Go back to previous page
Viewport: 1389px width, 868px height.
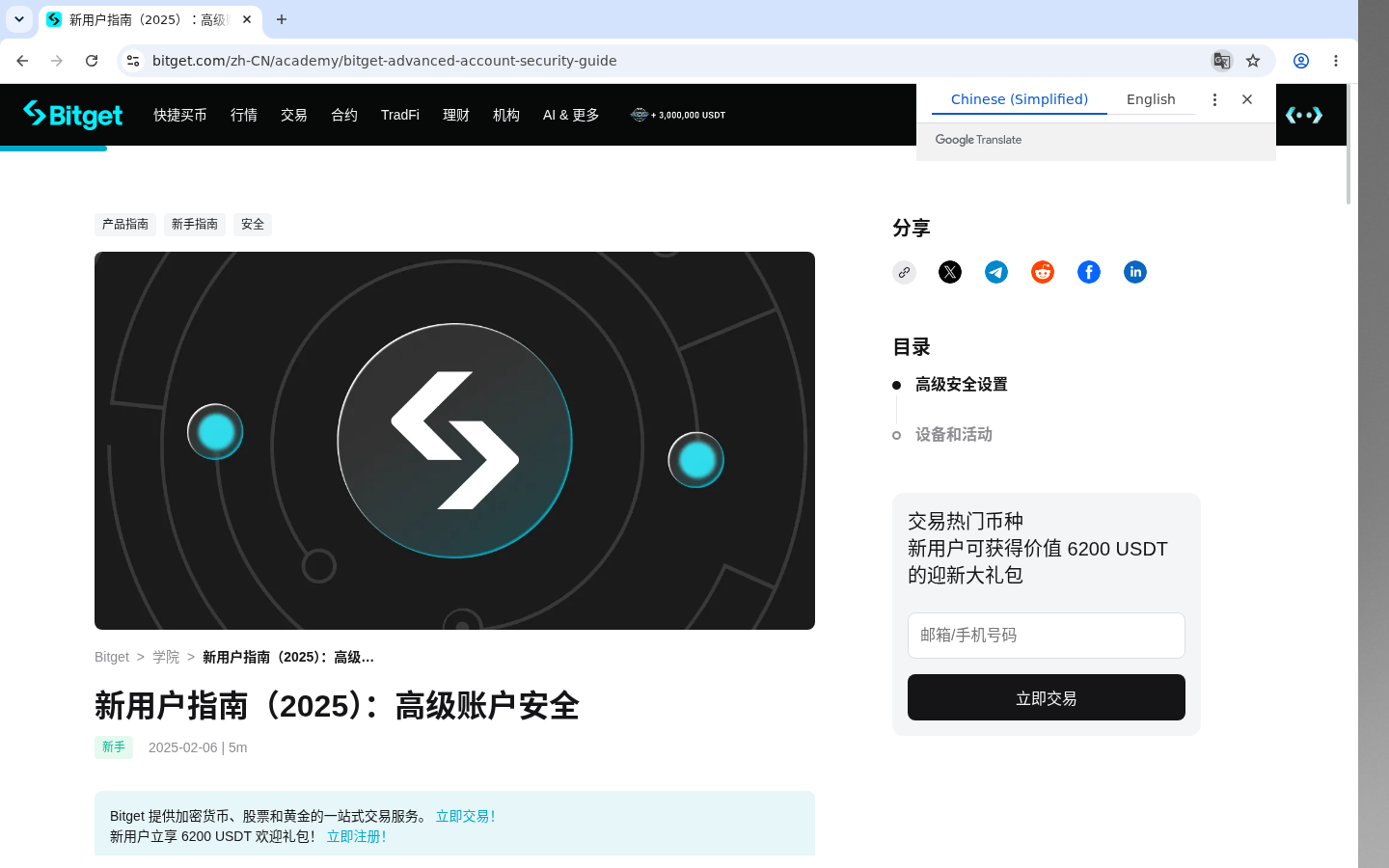point(22,61)
